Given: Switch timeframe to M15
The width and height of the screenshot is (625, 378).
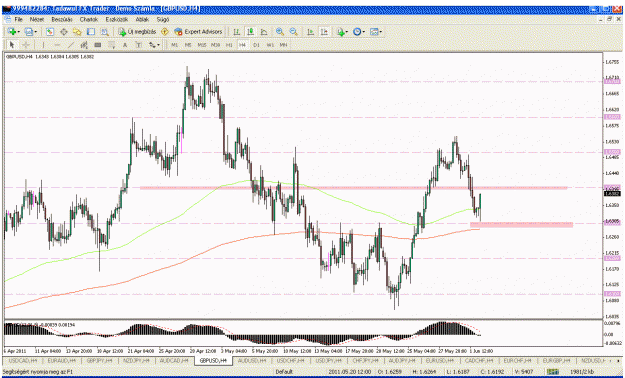Looking at the screenshot, I should [x=202, y=45].
